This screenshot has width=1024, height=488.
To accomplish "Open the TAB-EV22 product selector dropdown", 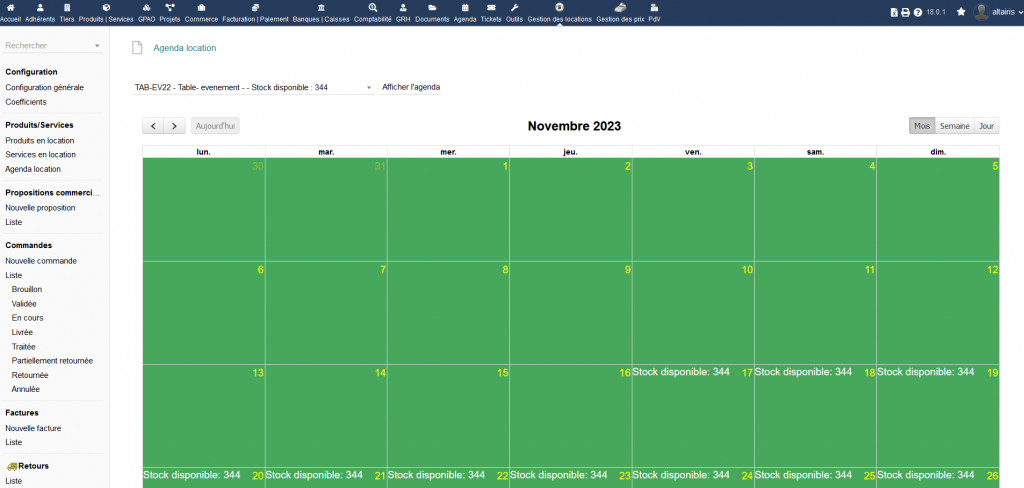I will [253, 87].
